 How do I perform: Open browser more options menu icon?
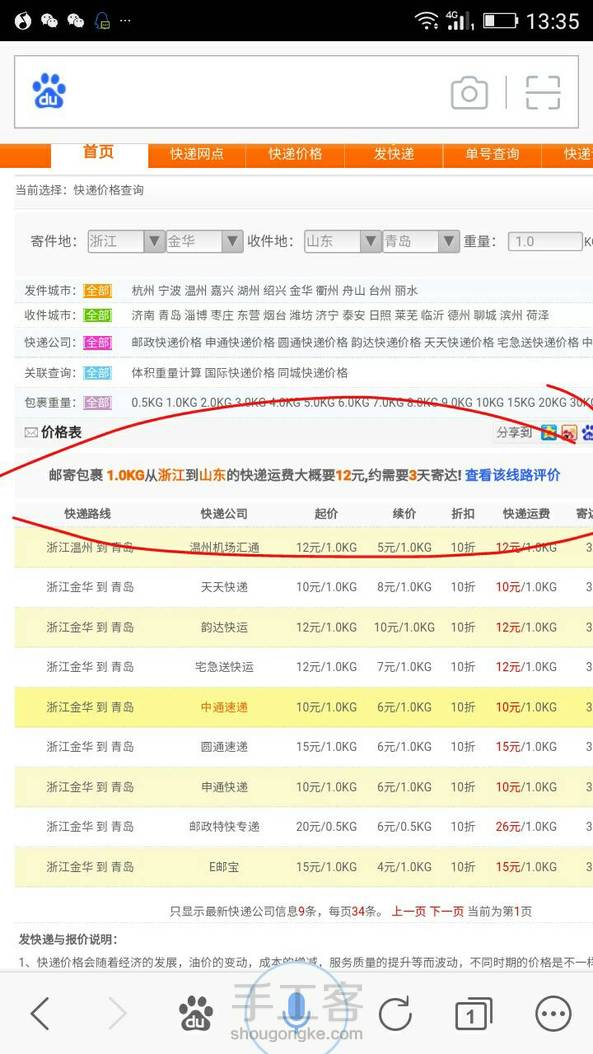(553, 1013)
